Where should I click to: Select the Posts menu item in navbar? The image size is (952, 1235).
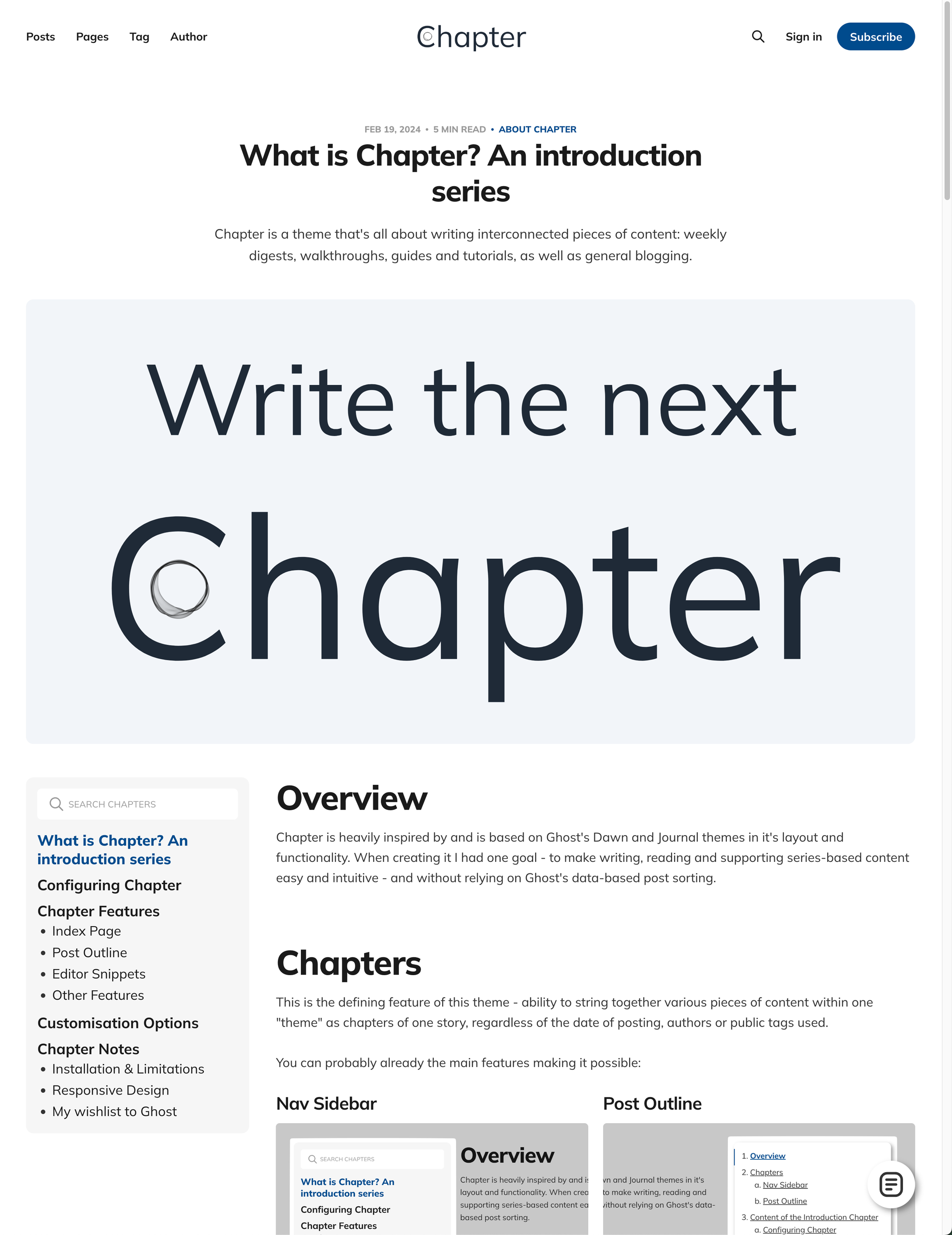pos(40,36)
